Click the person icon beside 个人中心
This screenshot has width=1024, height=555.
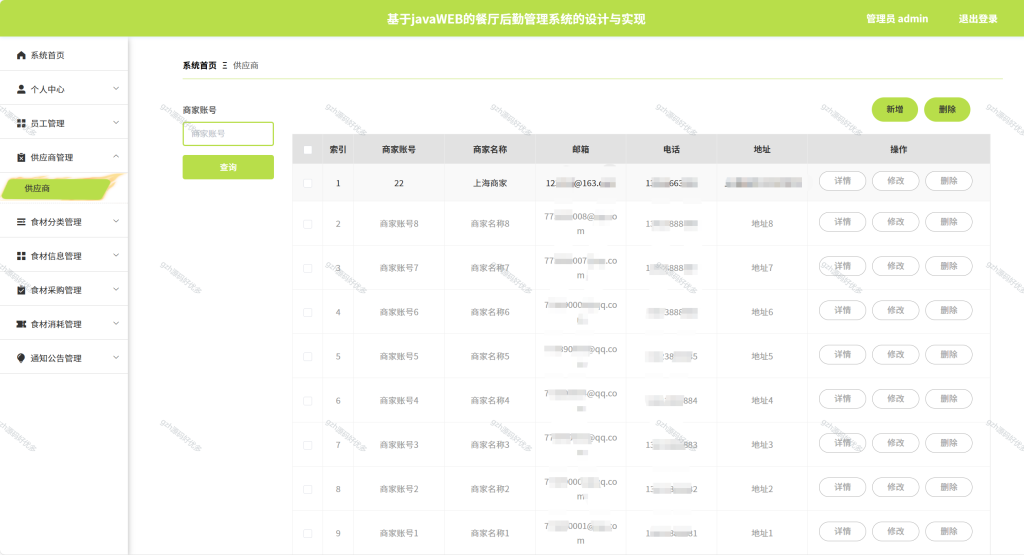click(x=21, y=89)
